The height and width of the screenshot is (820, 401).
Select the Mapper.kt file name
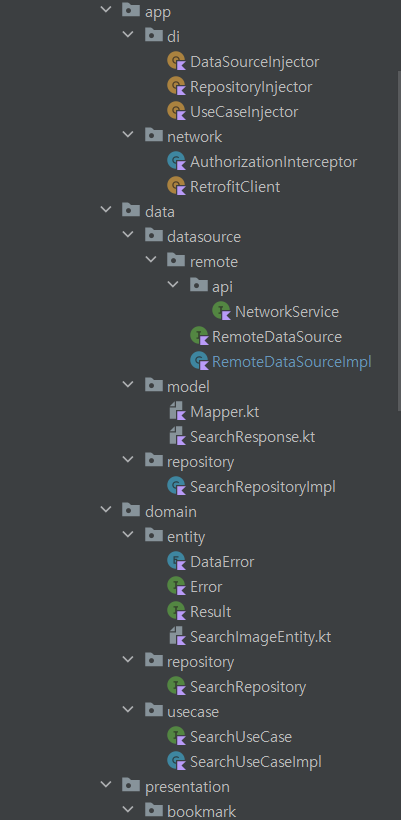(x=225, y=412)
